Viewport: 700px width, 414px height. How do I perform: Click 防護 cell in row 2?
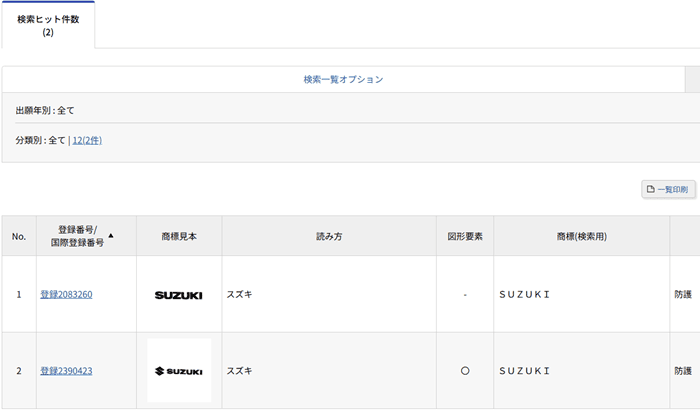click(683, 371)
